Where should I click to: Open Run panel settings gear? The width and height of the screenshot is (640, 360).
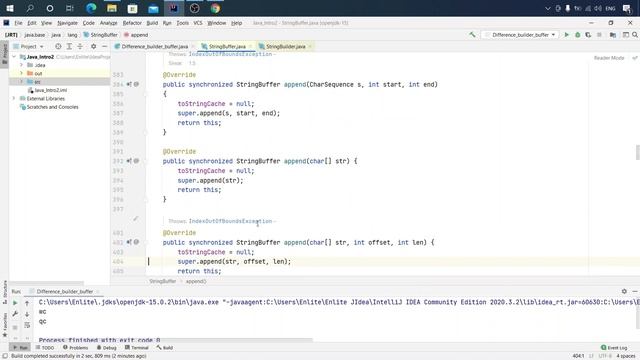(624, 291)
